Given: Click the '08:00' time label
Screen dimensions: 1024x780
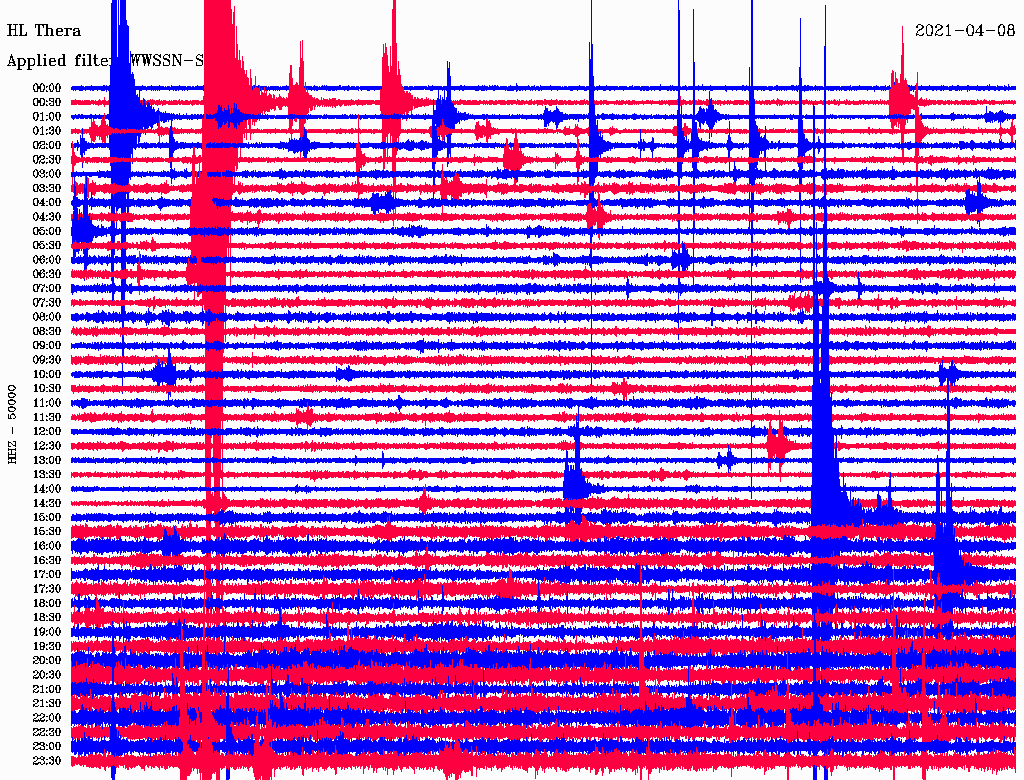Looking at the screenshot, I should click(47, 317).
